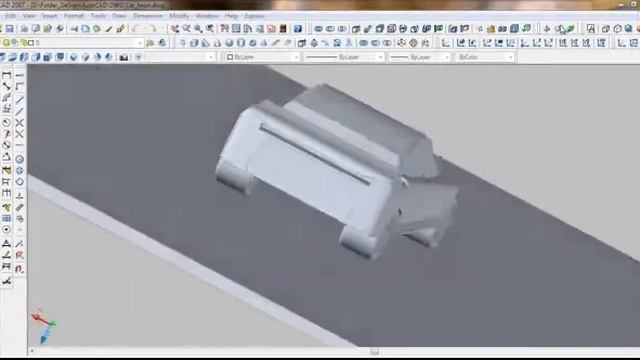Open the Express menu
This screenshot has width=640, height=360.
(x=254, y=16)
